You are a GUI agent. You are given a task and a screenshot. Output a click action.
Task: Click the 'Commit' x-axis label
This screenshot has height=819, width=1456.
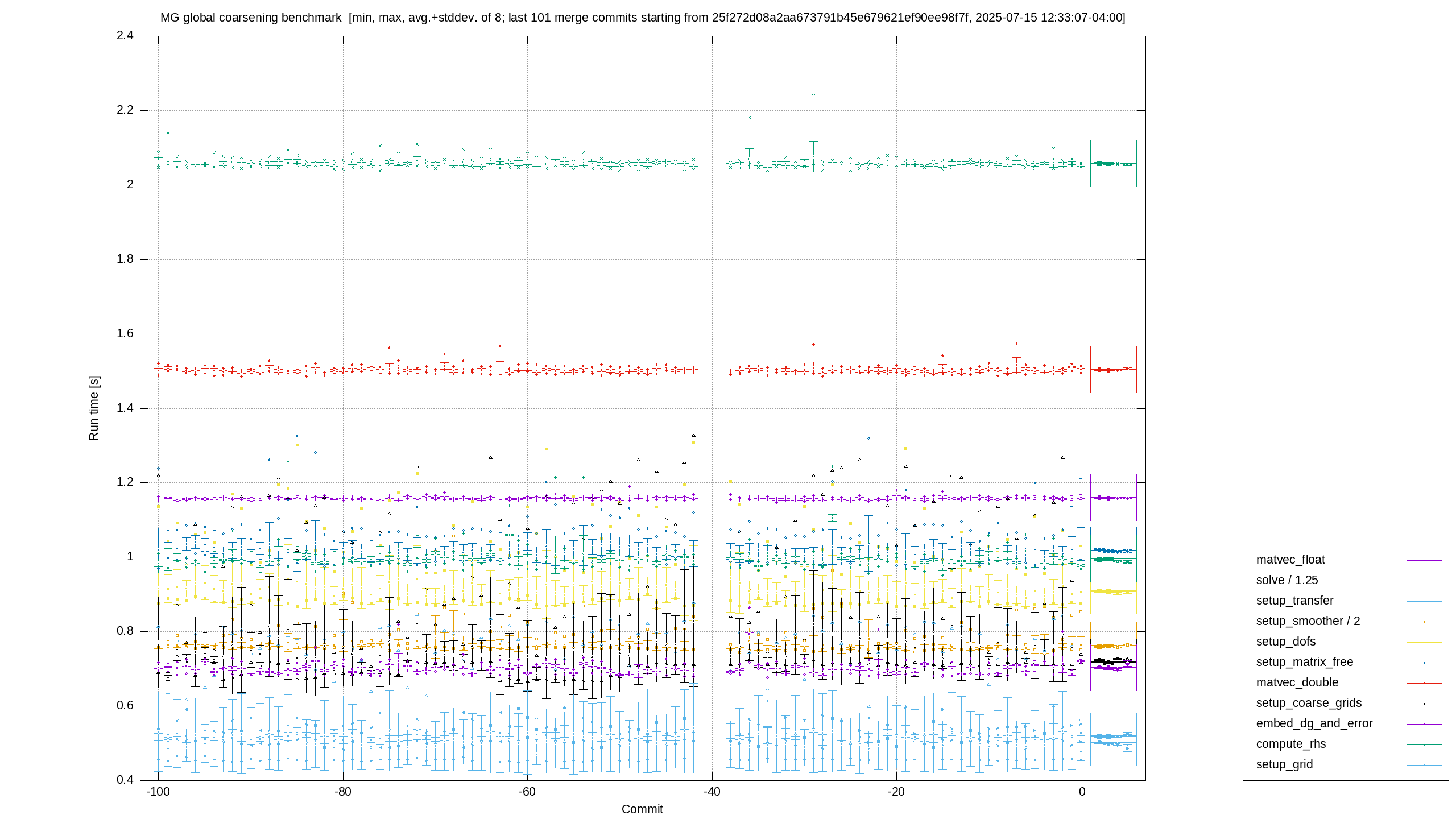642,809
